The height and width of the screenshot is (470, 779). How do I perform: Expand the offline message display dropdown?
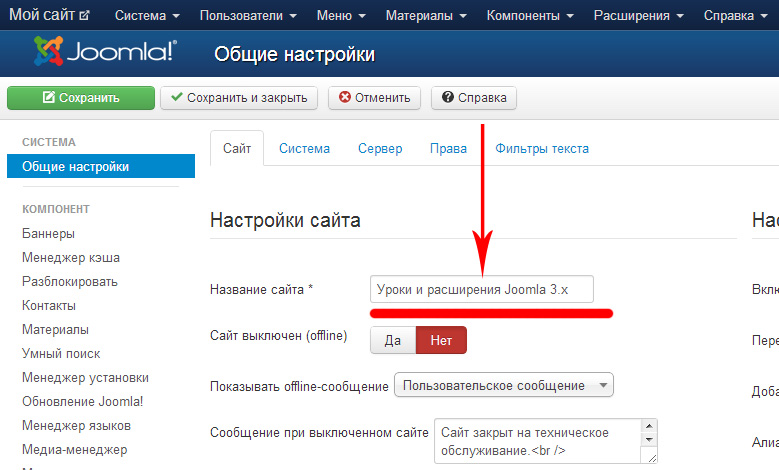tap(504, 385)
